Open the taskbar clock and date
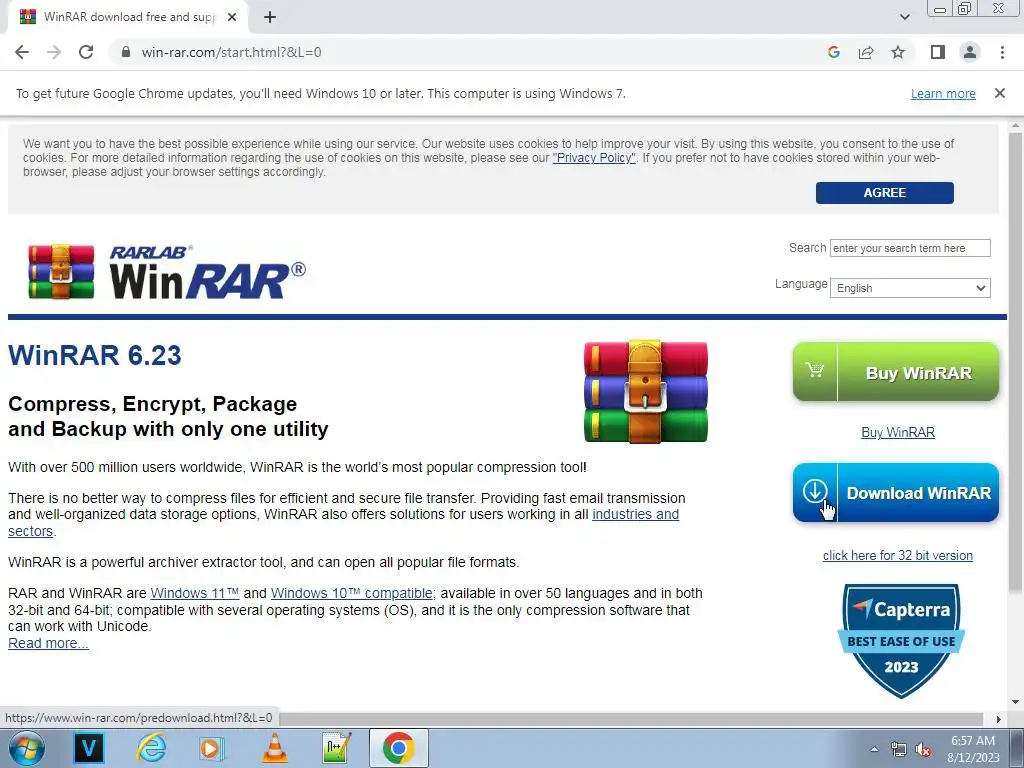 tap(973, 749)
